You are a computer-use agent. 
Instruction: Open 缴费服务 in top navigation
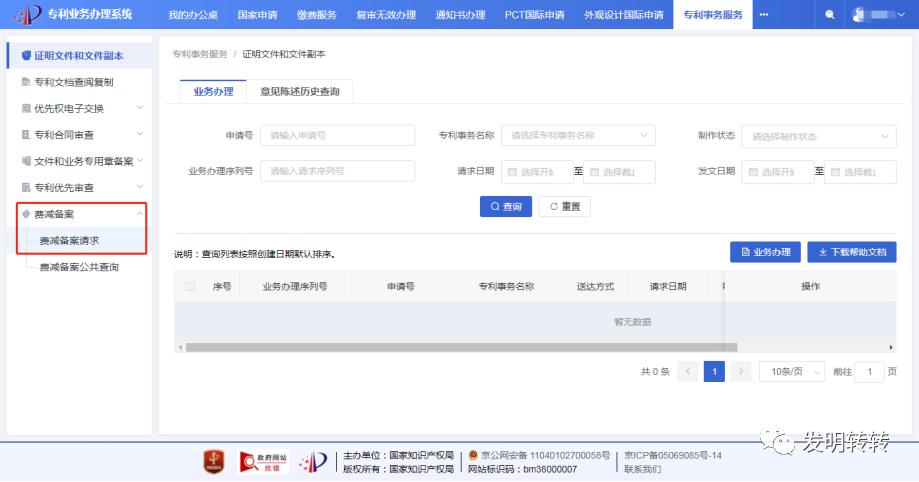point(316,15)
